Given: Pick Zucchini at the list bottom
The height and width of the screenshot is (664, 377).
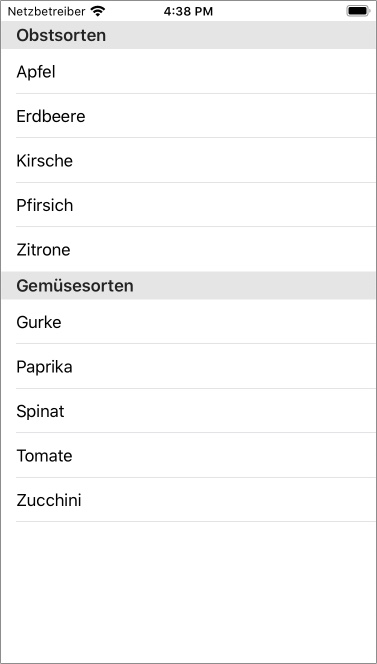Looking at the screenshot, I should tap(188, 500).
